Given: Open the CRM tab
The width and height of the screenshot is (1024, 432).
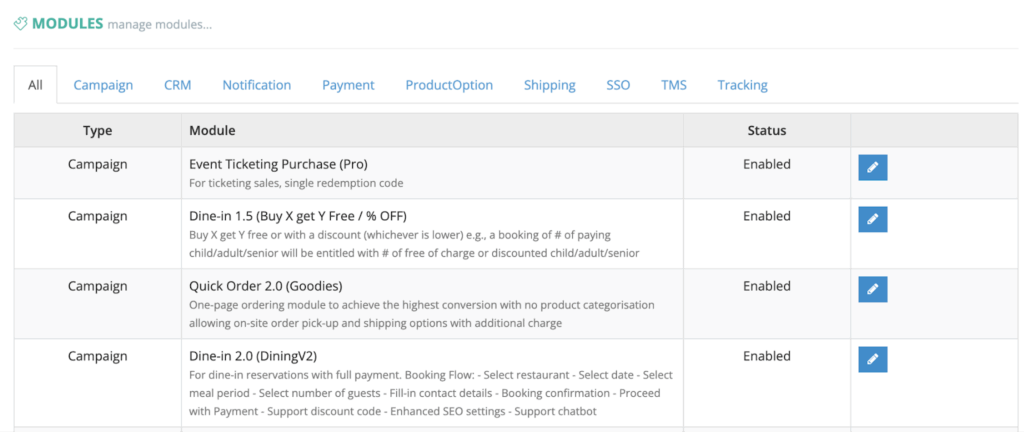Looking at the screenshot, I should (x=177, y=85).
